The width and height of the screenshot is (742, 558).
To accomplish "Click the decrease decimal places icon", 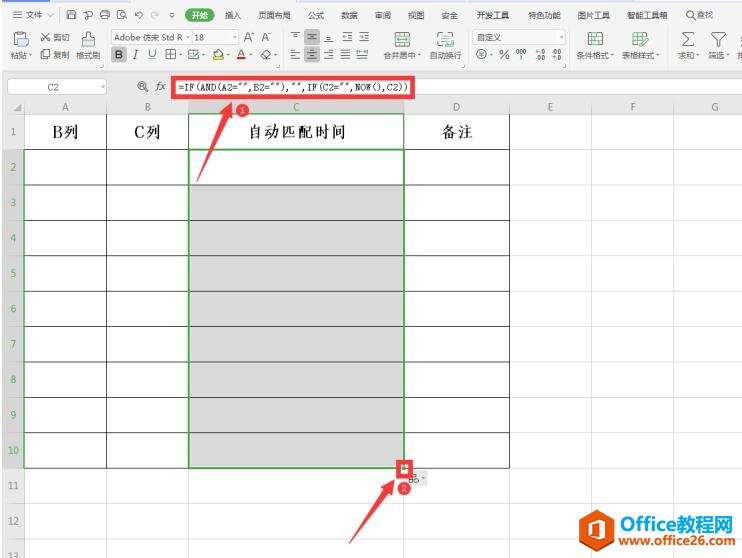I will [x=557, y=54].
